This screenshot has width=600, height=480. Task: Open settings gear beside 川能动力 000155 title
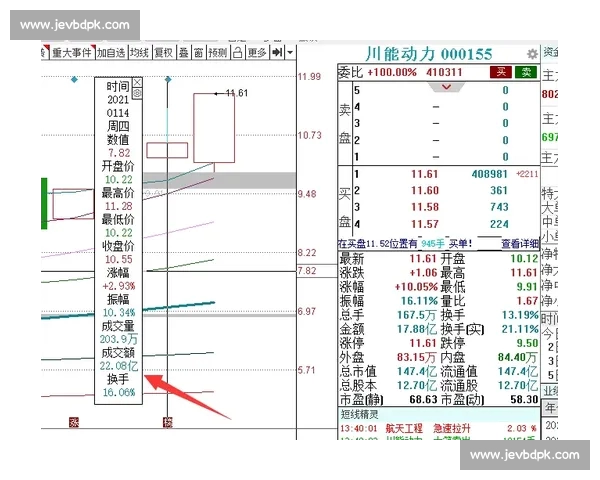click(x=532, y=54)
